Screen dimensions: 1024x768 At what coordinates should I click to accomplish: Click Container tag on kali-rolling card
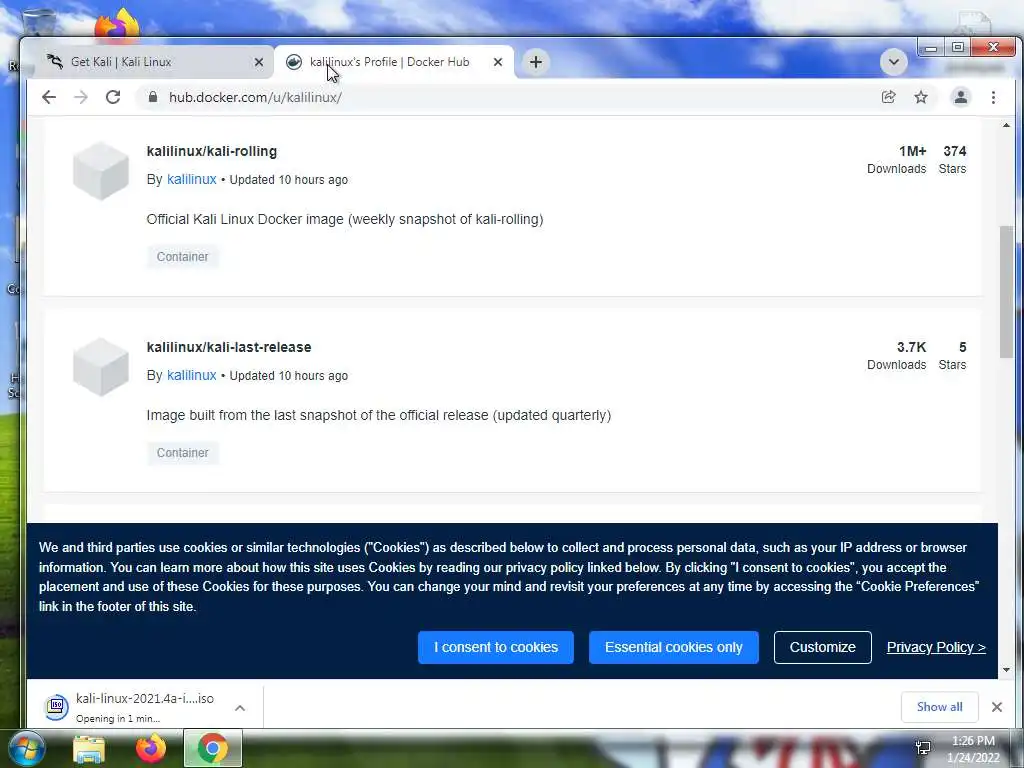tap(182, 257)
